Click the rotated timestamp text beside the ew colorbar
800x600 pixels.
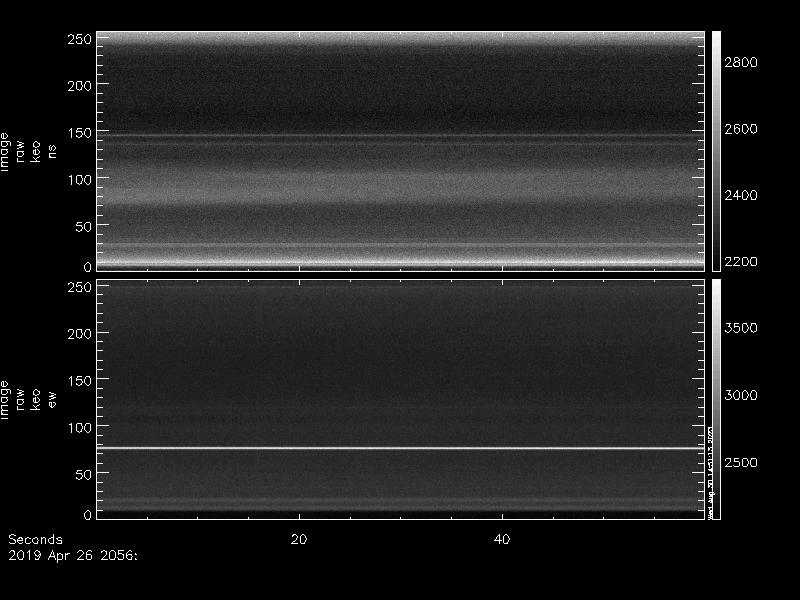(711, 472)
